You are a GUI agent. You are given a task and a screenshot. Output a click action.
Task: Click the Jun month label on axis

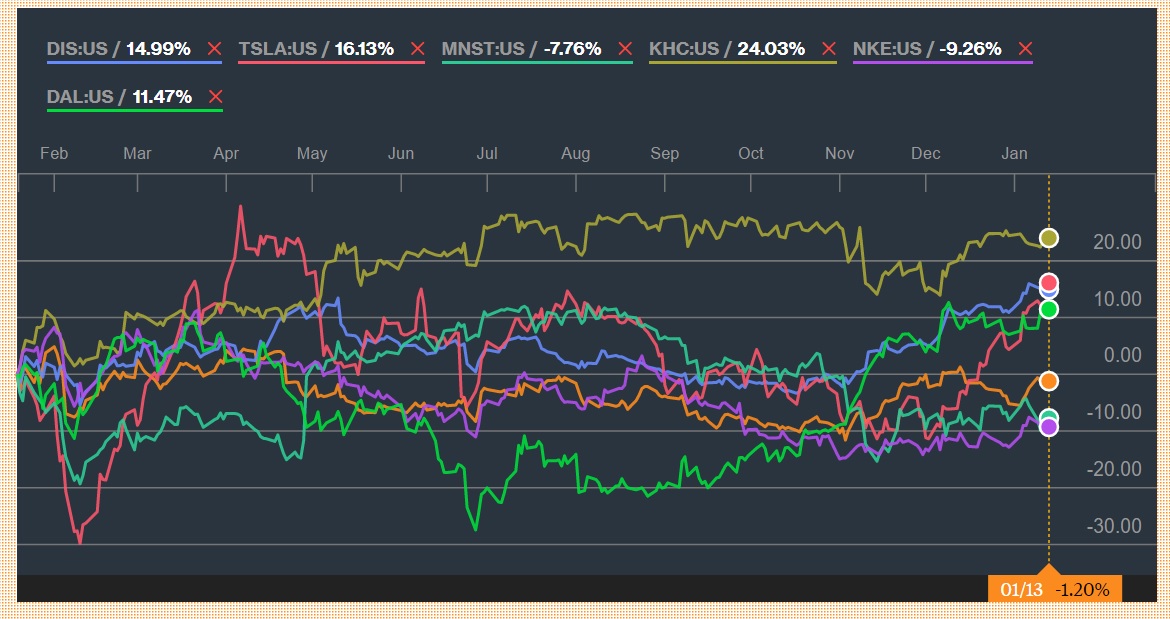tap(401, 154)
